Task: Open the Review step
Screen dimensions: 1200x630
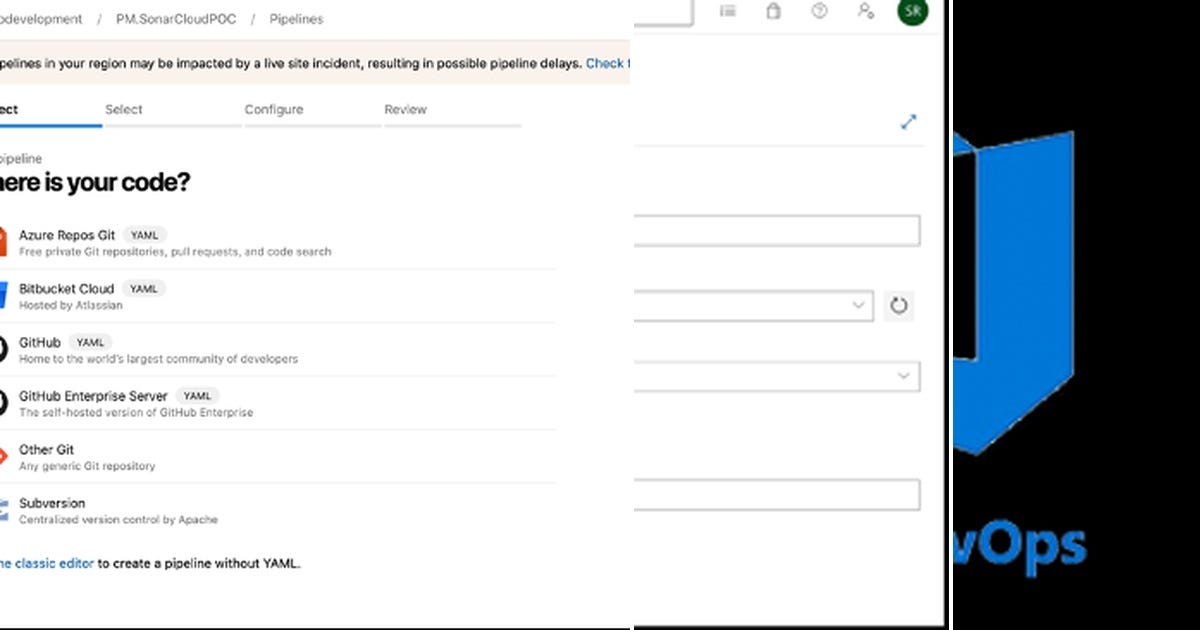Action: click(x=405, y=109)
